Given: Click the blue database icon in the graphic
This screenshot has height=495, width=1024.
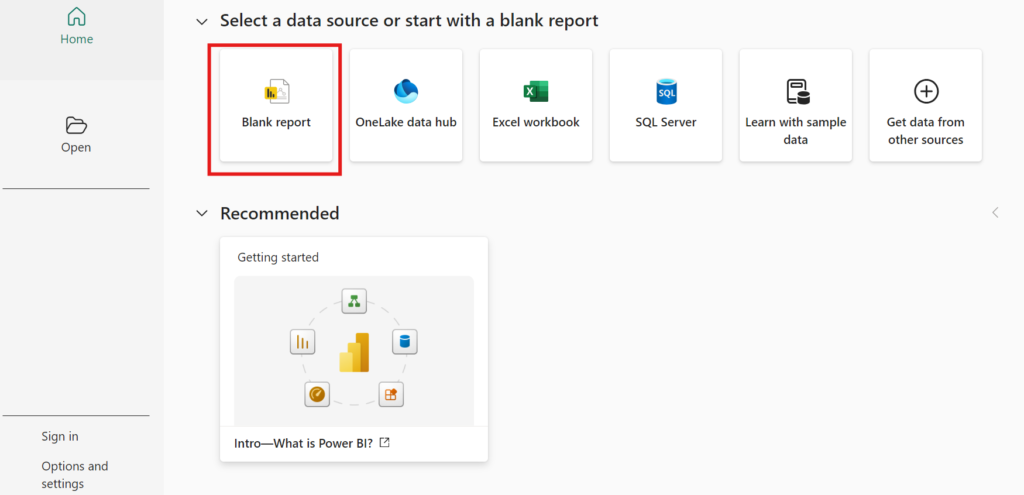Looking at the screenshot, I should coord(405,342).
